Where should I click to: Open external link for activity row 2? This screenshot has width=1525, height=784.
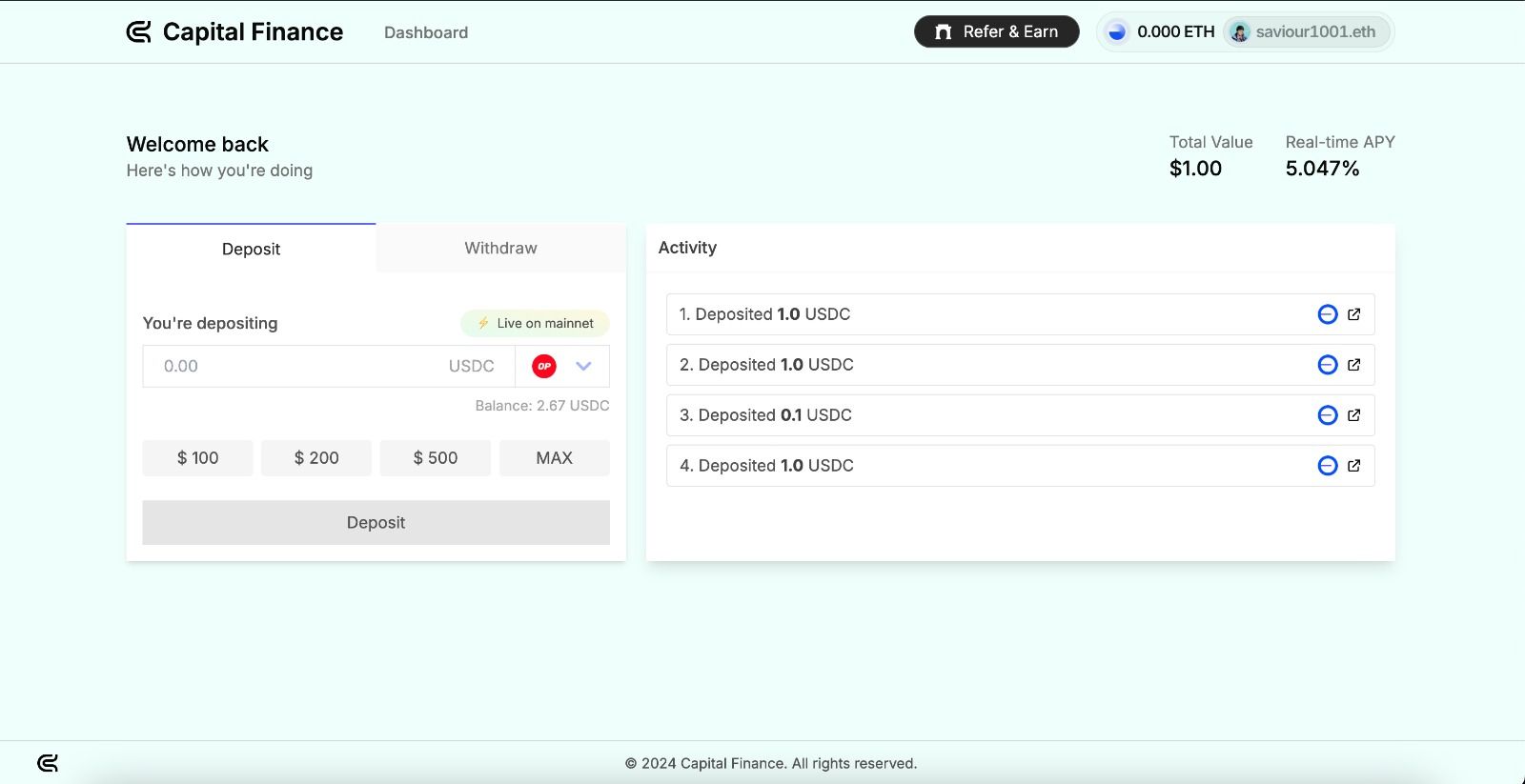(1354, 365)
